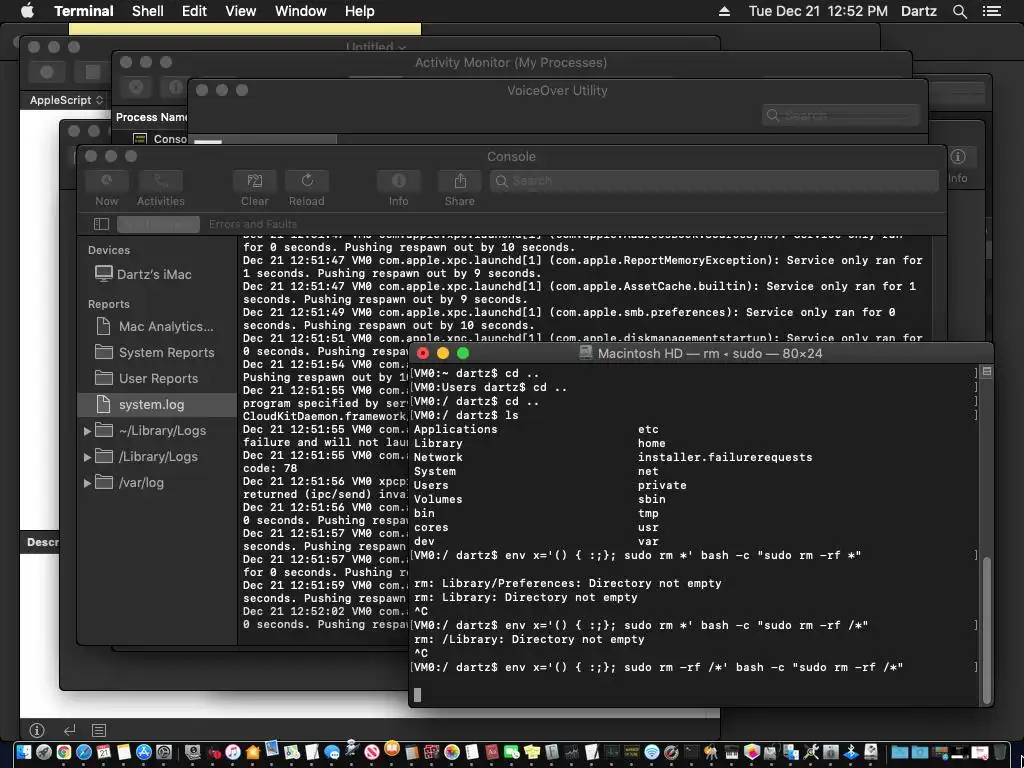The image size is (1024, 768).
Task: Open the Edit menu
Action: 194,11
